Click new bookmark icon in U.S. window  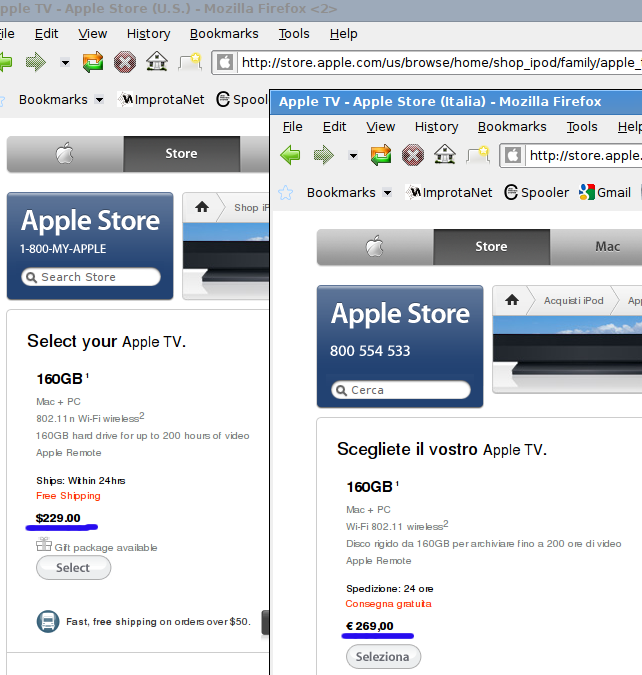190,62
